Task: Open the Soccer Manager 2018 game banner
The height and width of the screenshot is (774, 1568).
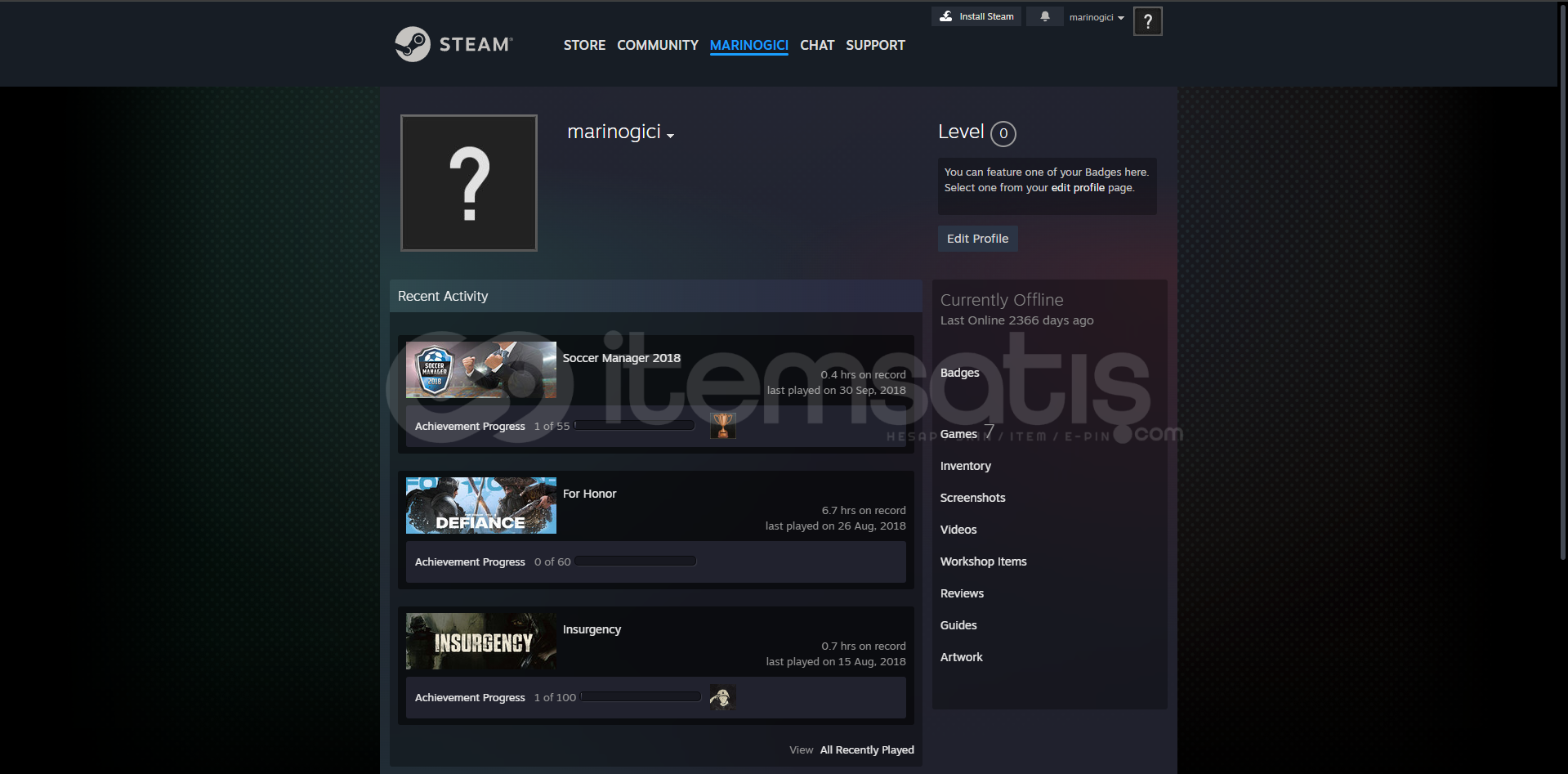Action: click(x=481, y=369)
